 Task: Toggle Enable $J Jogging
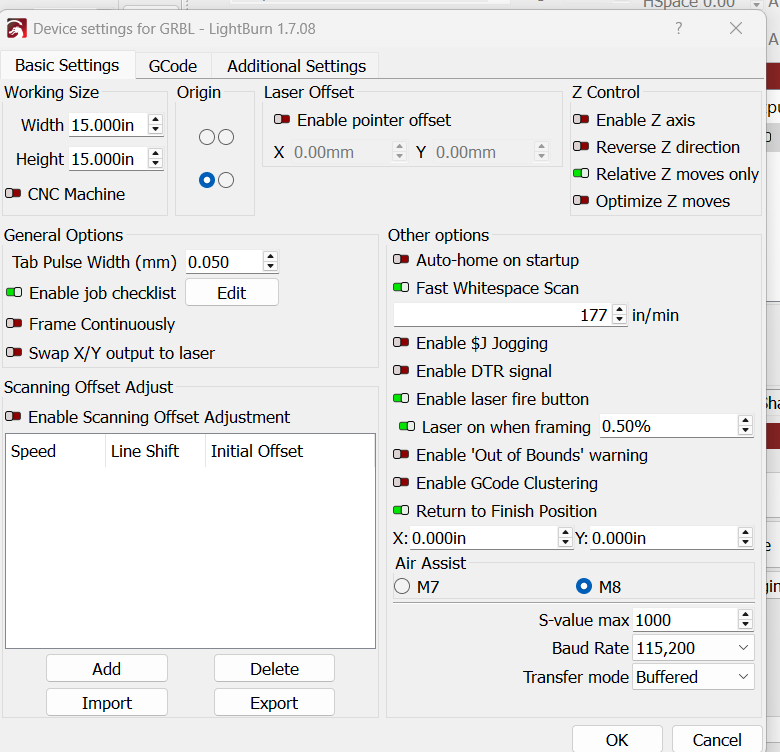click(x=401, y=343)
